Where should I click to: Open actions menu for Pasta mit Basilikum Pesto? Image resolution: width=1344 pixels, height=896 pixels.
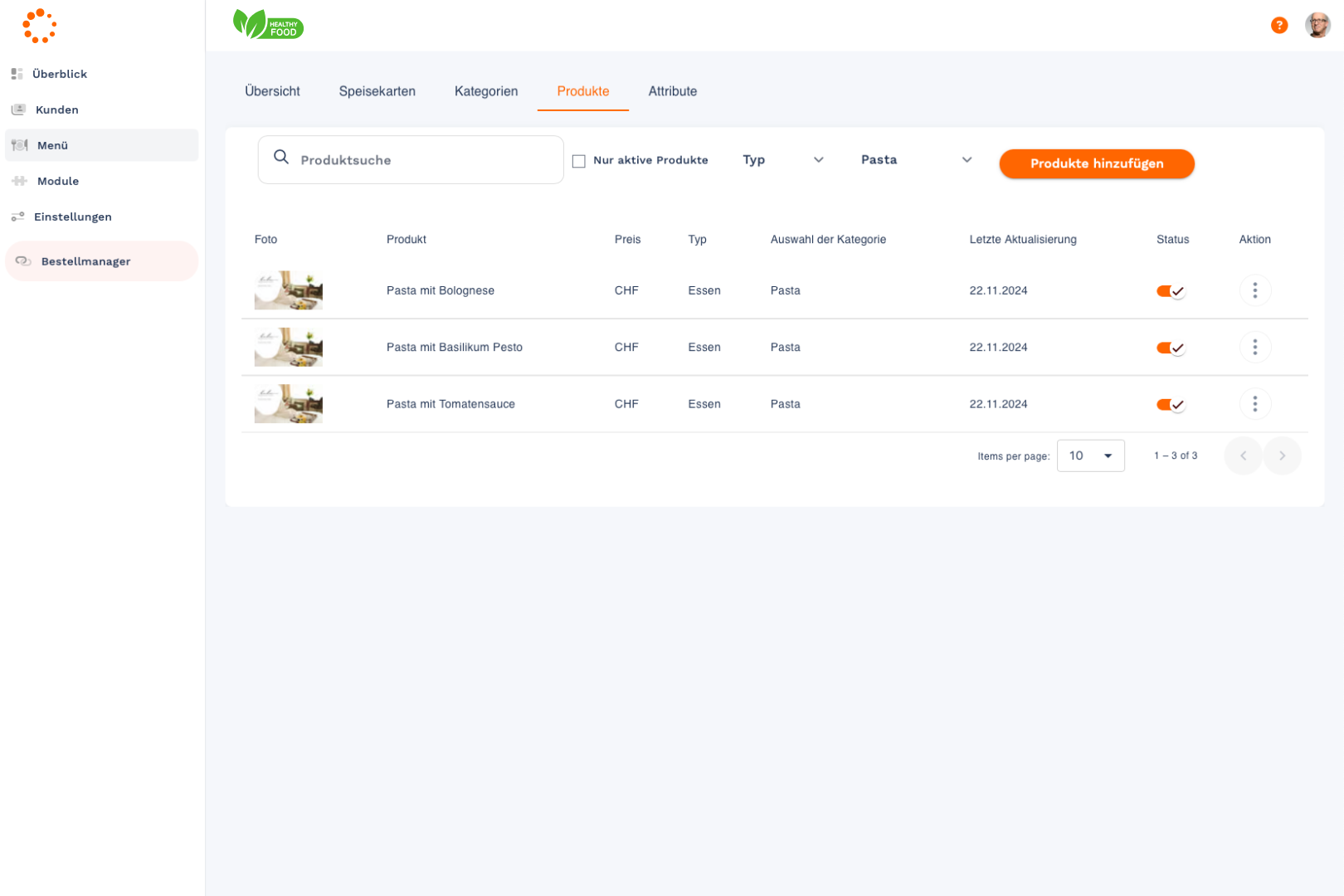click(1254, 347)
